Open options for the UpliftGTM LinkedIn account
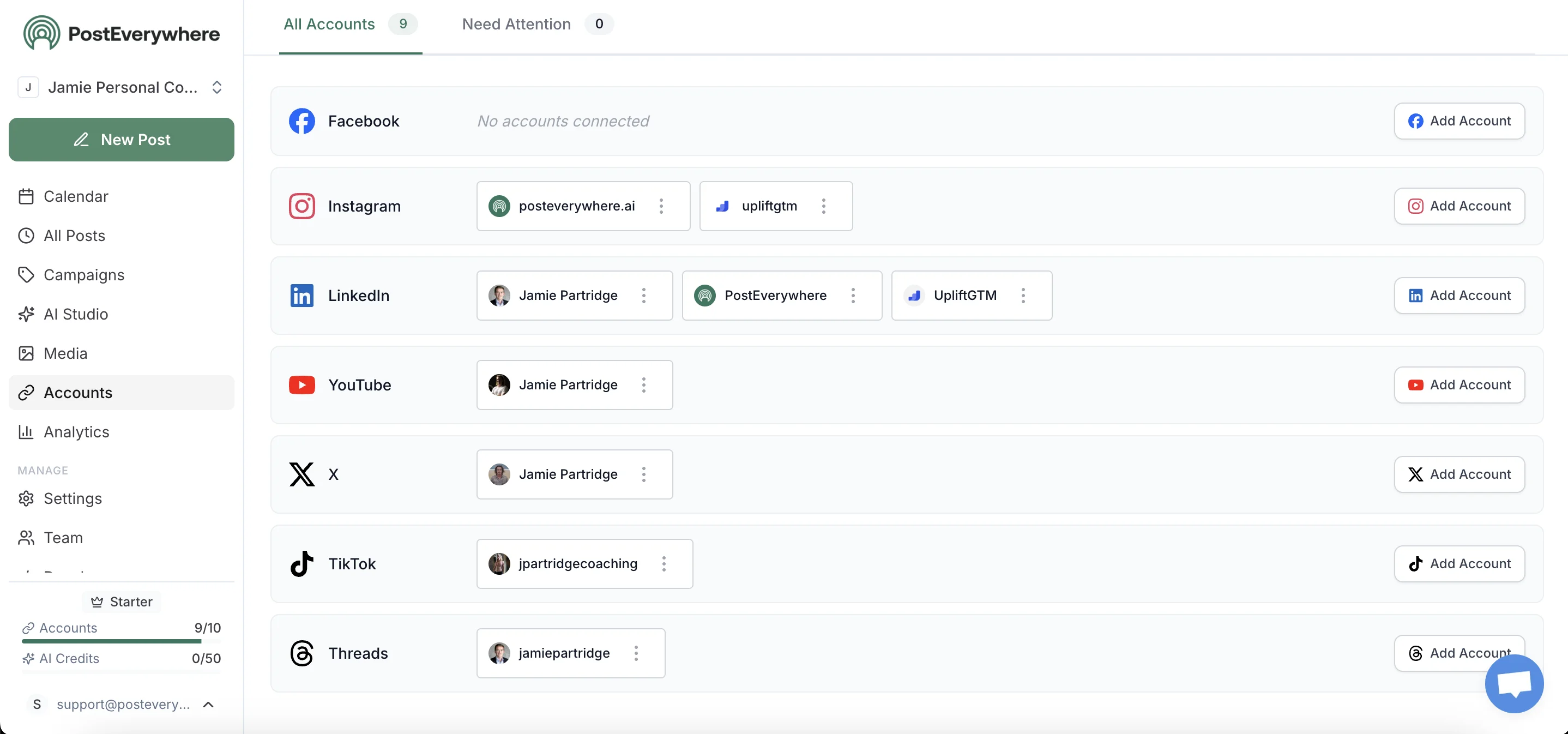Viewport: 1568px width, 734px height. 1023,296
